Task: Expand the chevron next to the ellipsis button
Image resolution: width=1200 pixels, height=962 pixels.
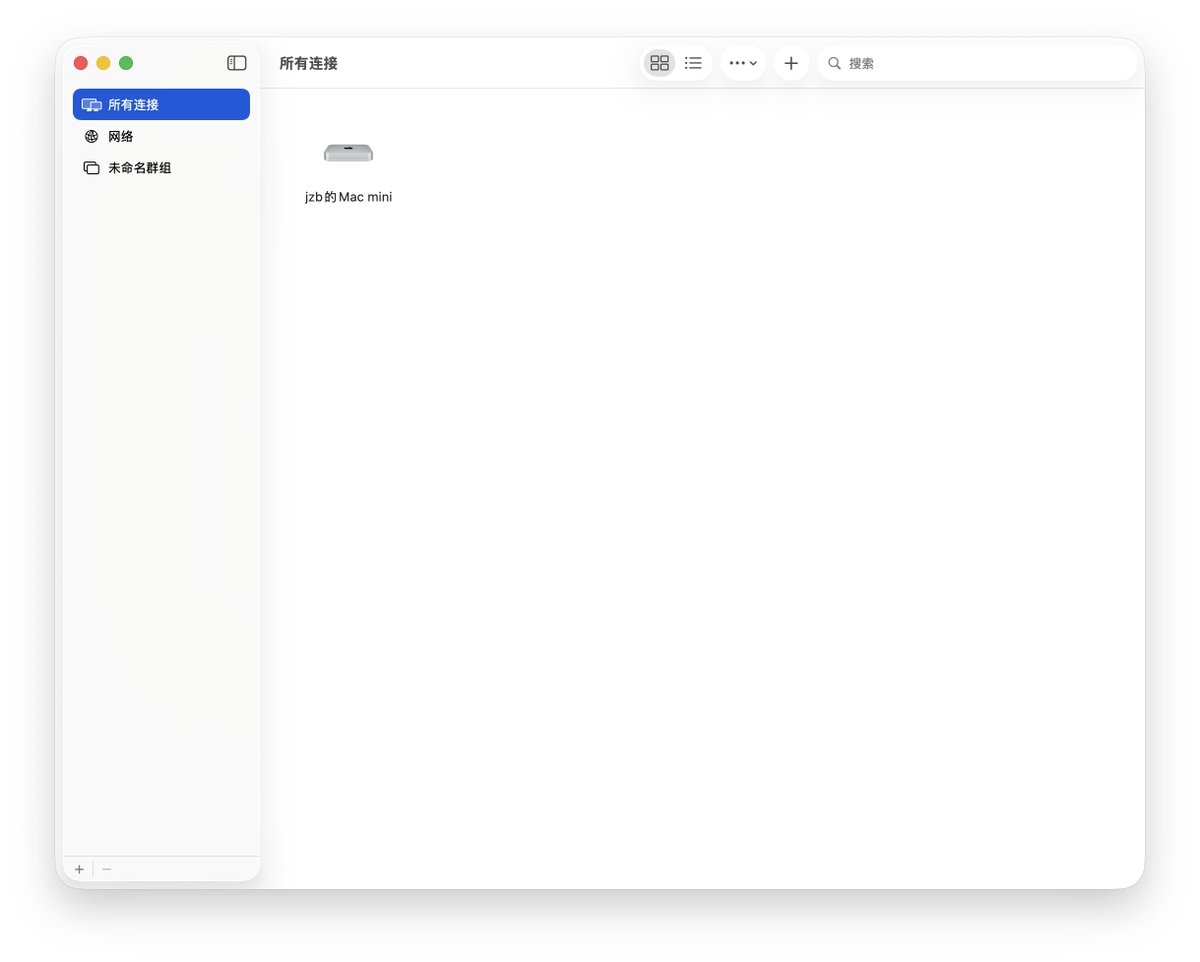Action: pos(751,63)
